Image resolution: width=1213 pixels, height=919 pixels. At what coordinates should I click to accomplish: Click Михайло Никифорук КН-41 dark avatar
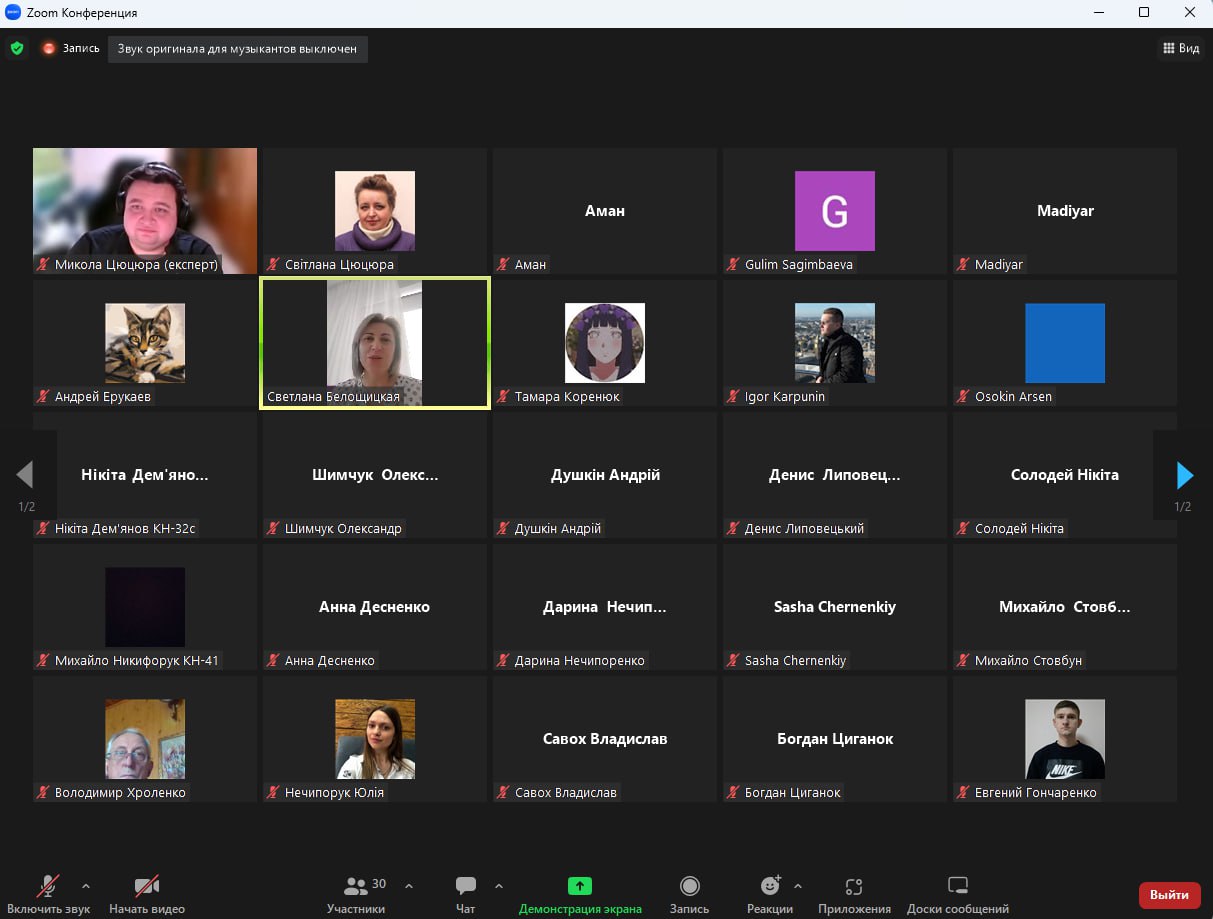point(145,607)
